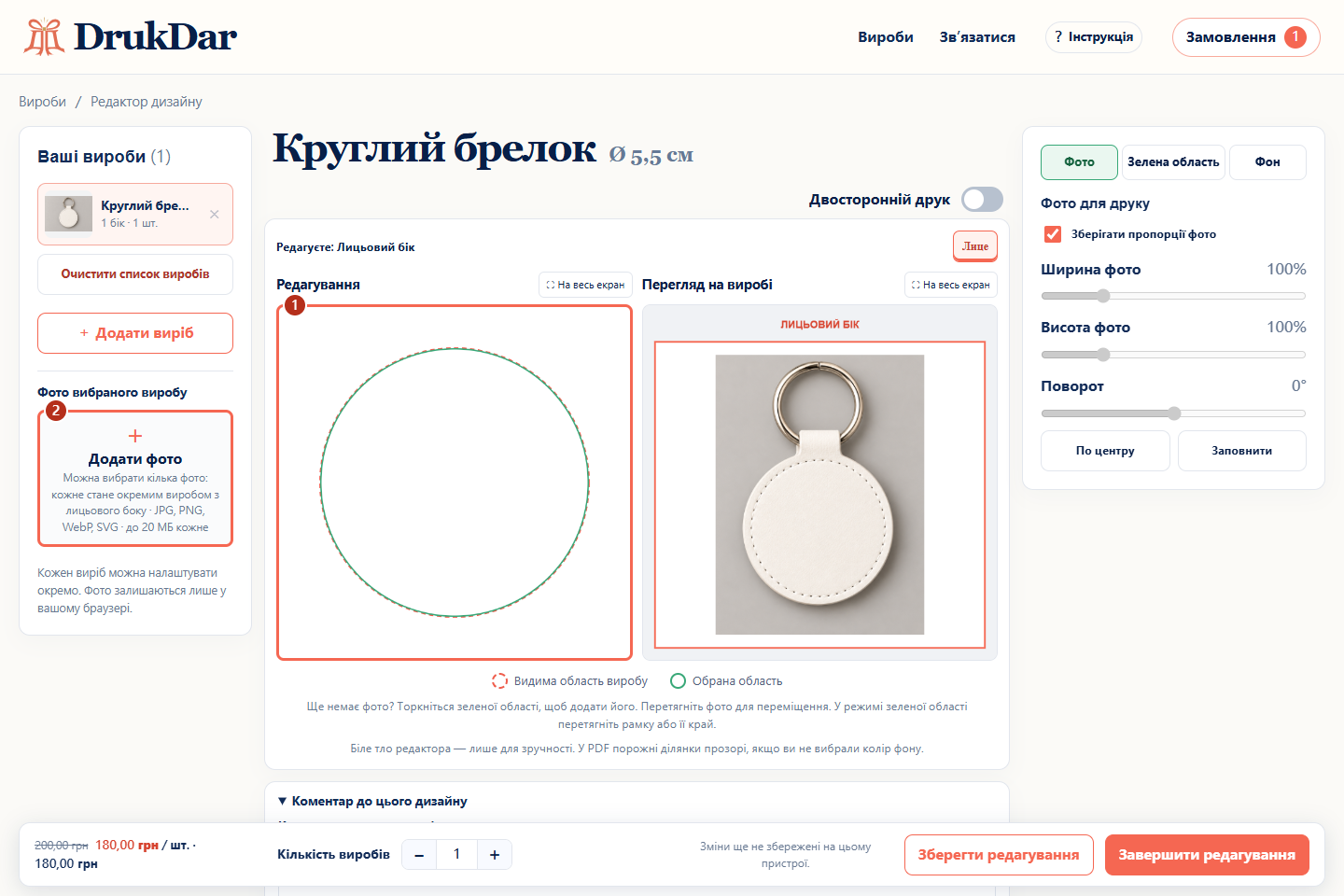
Task: Click the Заповнити button
Action: (x=1242, y=451)
